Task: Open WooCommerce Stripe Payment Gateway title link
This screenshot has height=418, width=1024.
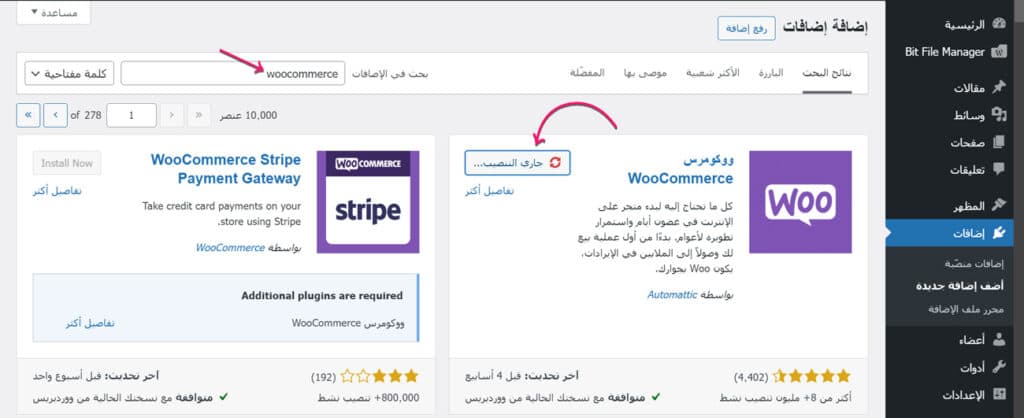Action: coord(226,169)
